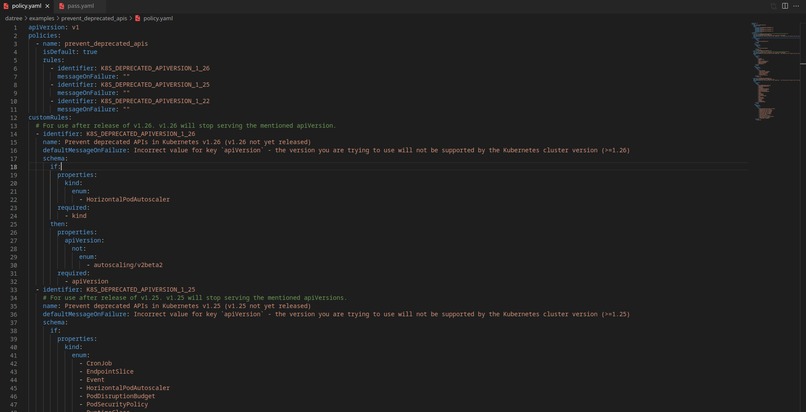Open the More Actions ellipsis menu

(x=797, y=6)
